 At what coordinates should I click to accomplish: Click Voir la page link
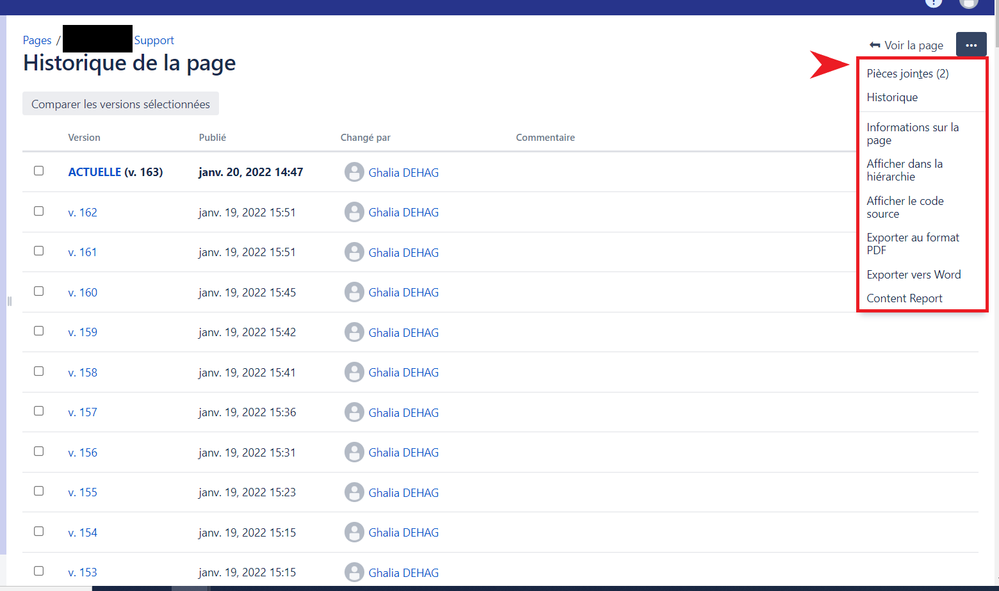tap(906, 45)
